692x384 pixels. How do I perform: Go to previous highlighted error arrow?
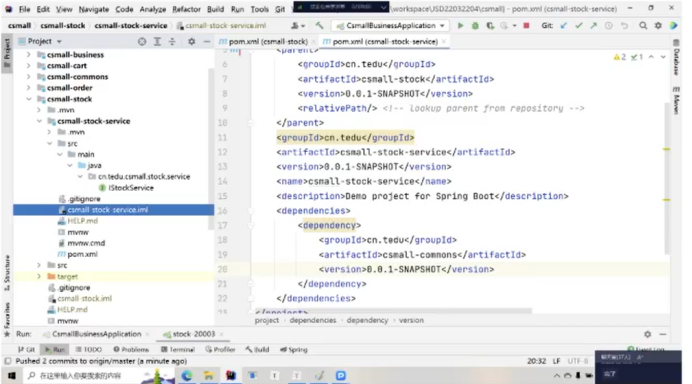point(651,57)
